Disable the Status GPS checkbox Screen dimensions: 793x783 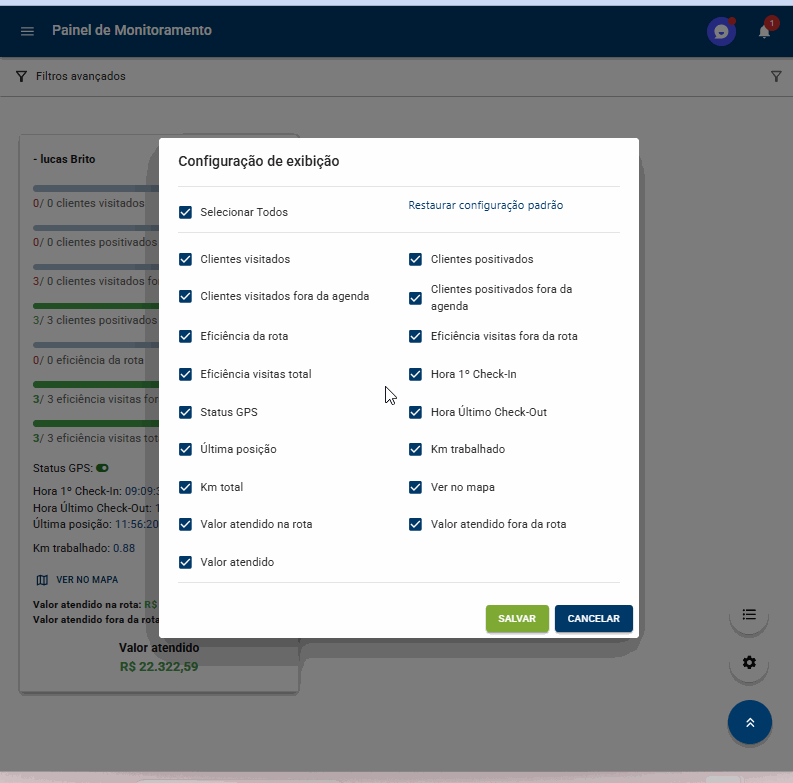coord(185,412)
